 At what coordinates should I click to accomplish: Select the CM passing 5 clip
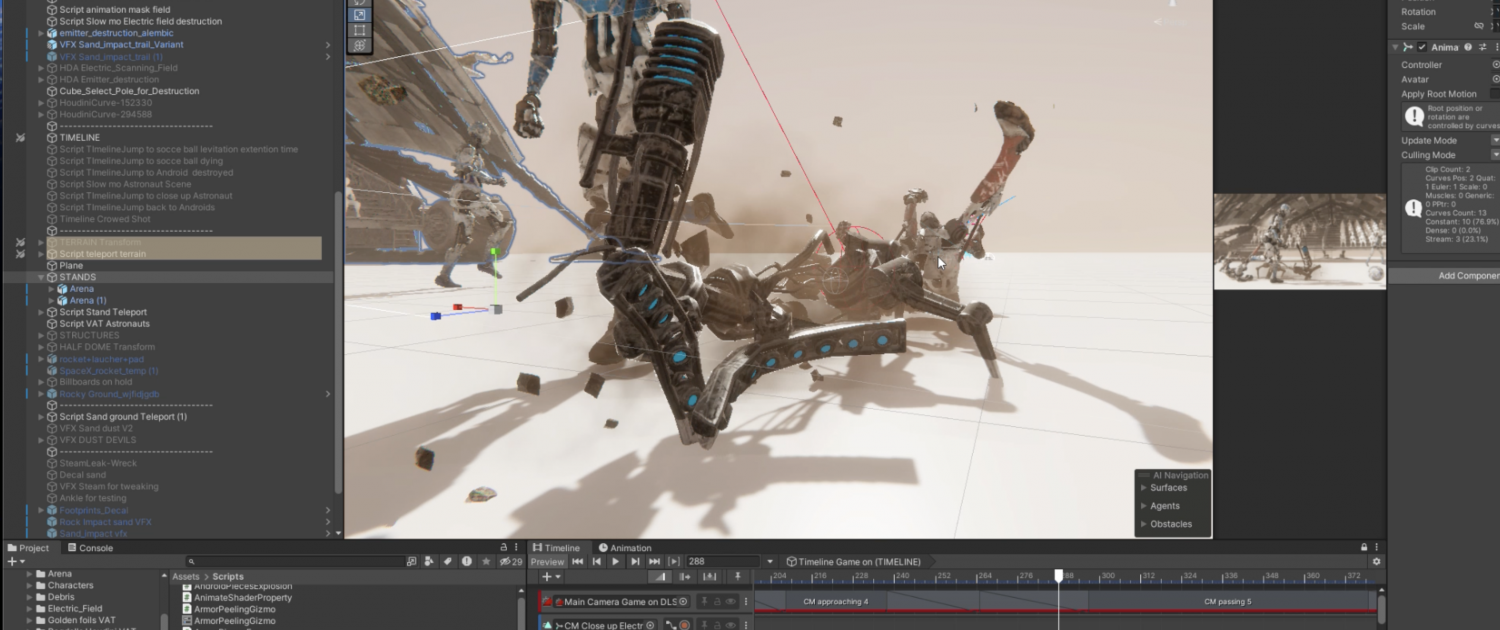(1227, 602)
